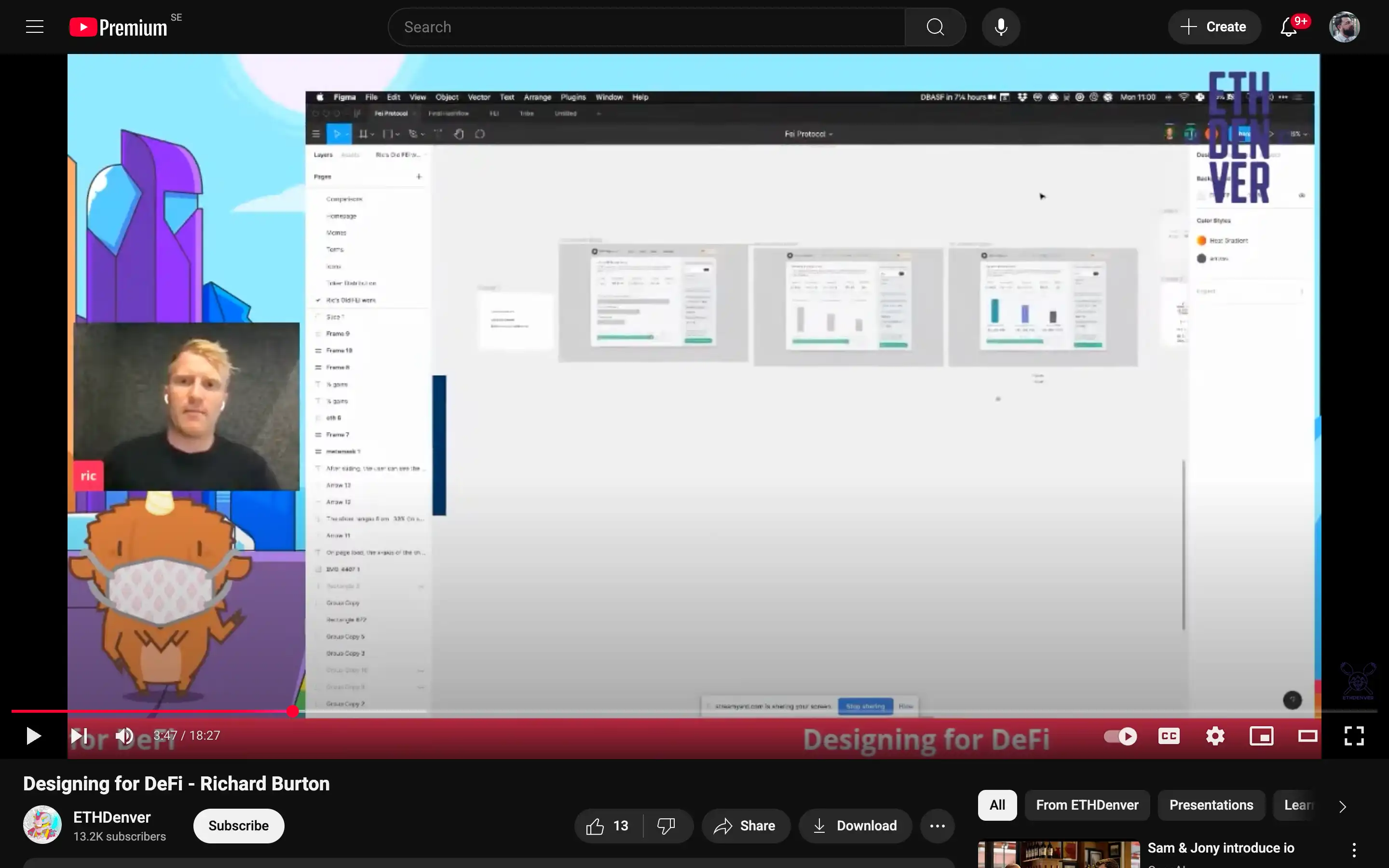Select Figma Hand tool
The height and width of the screenshot is (868, 1389).
[459, 134]
